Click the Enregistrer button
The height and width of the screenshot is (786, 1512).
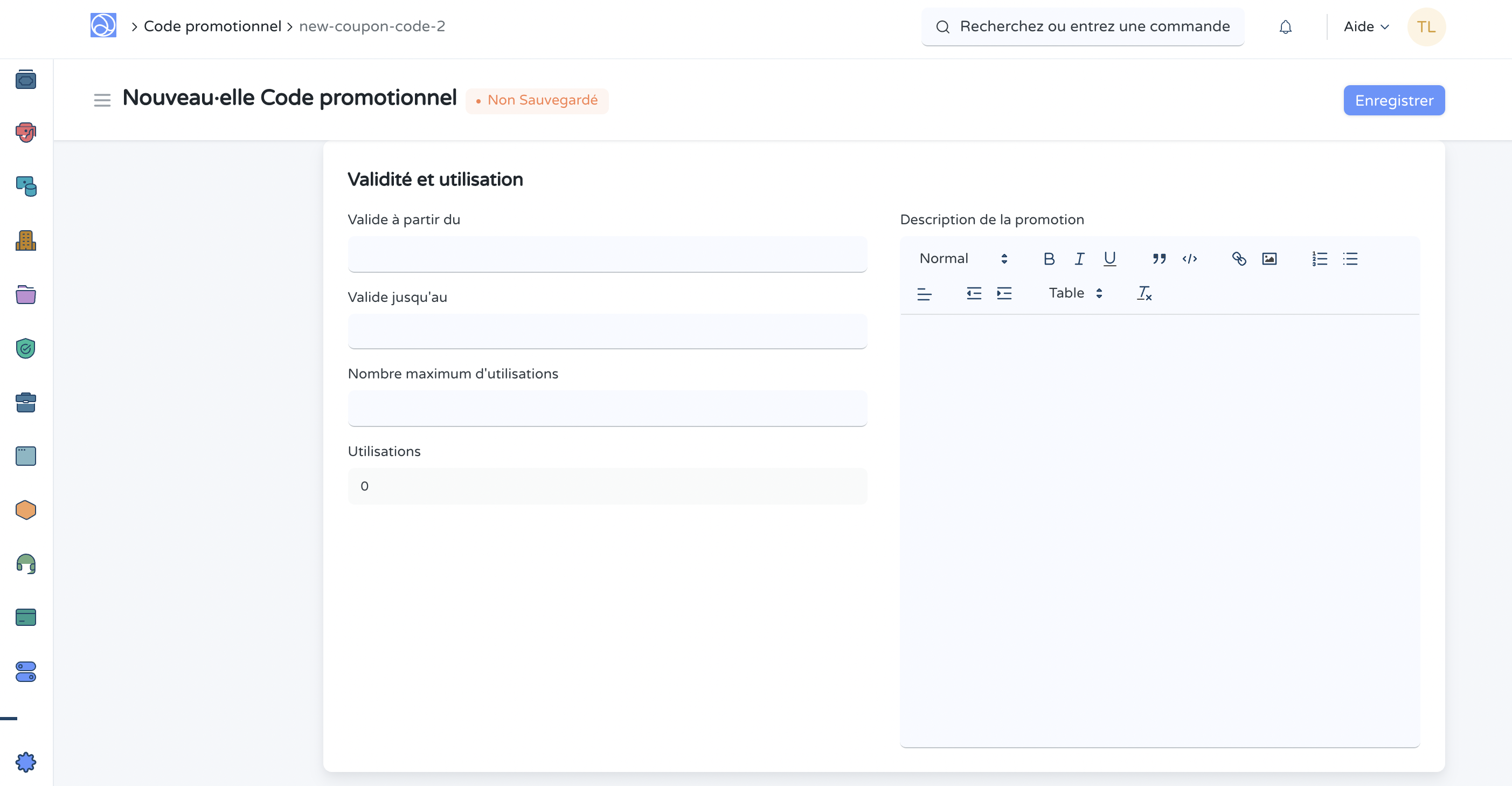1394,100
